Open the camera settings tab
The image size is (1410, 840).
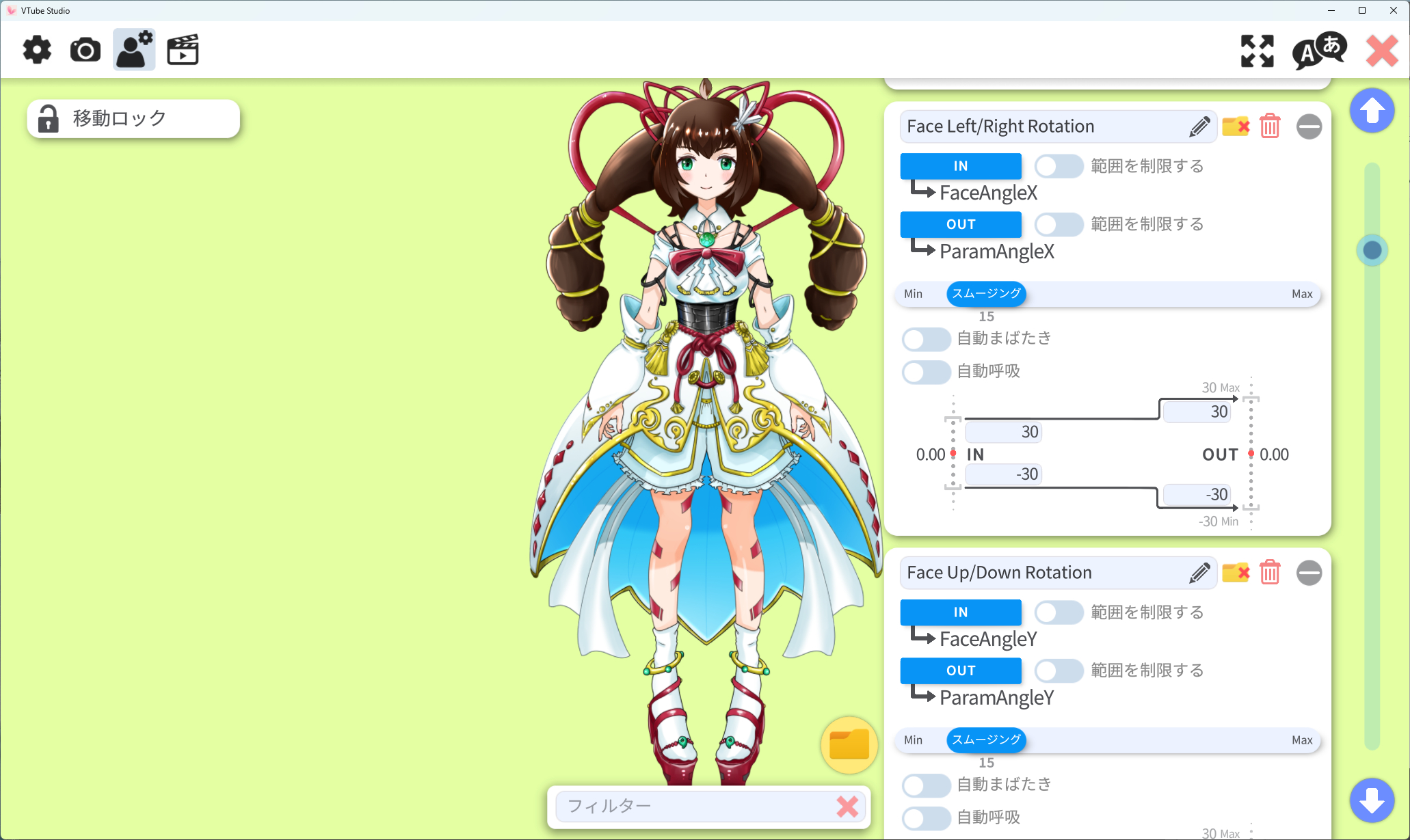click(85, 50)
